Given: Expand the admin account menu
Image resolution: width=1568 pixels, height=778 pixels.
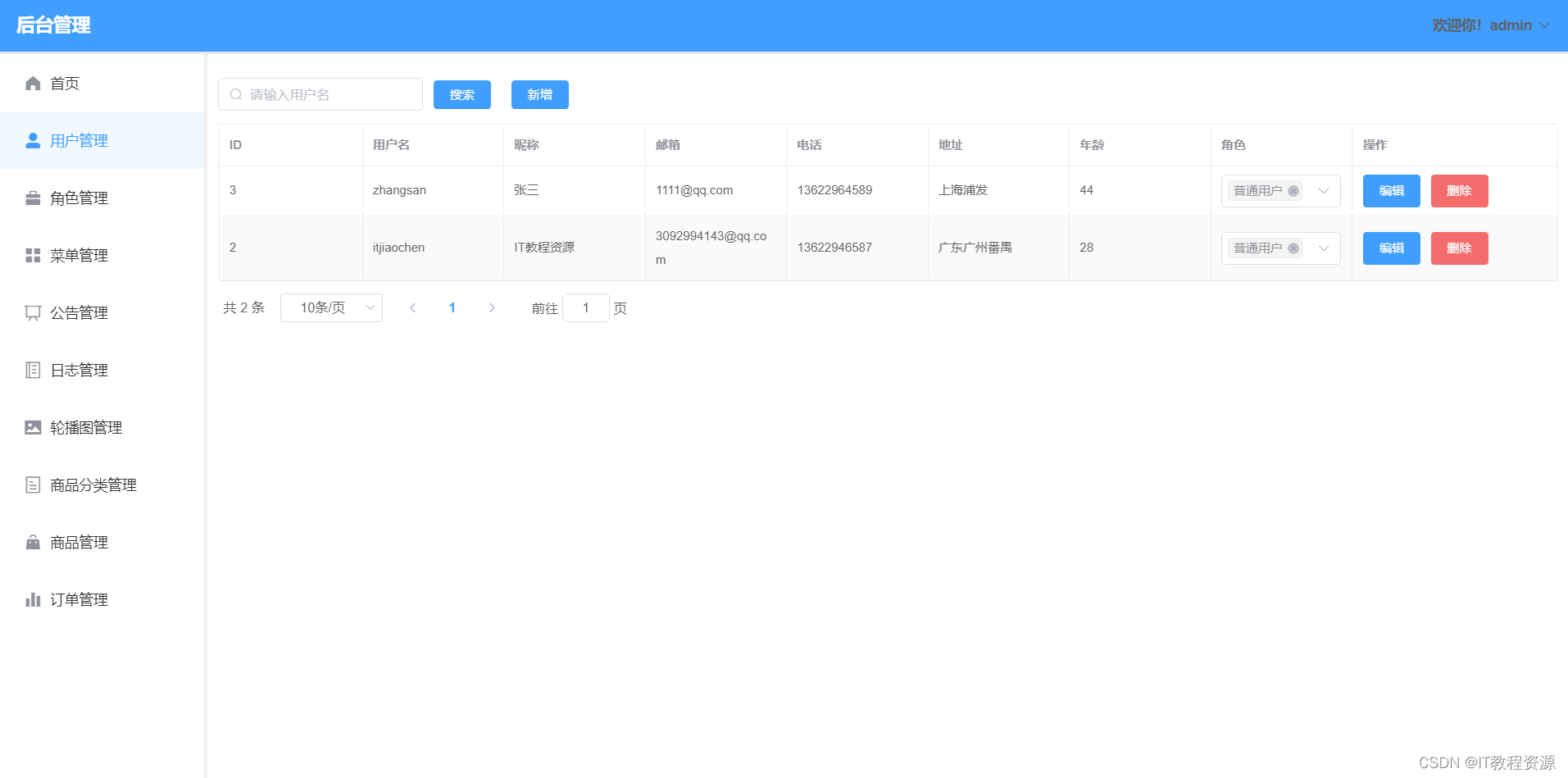Looking at the screenshot, I should (1545, 25).
